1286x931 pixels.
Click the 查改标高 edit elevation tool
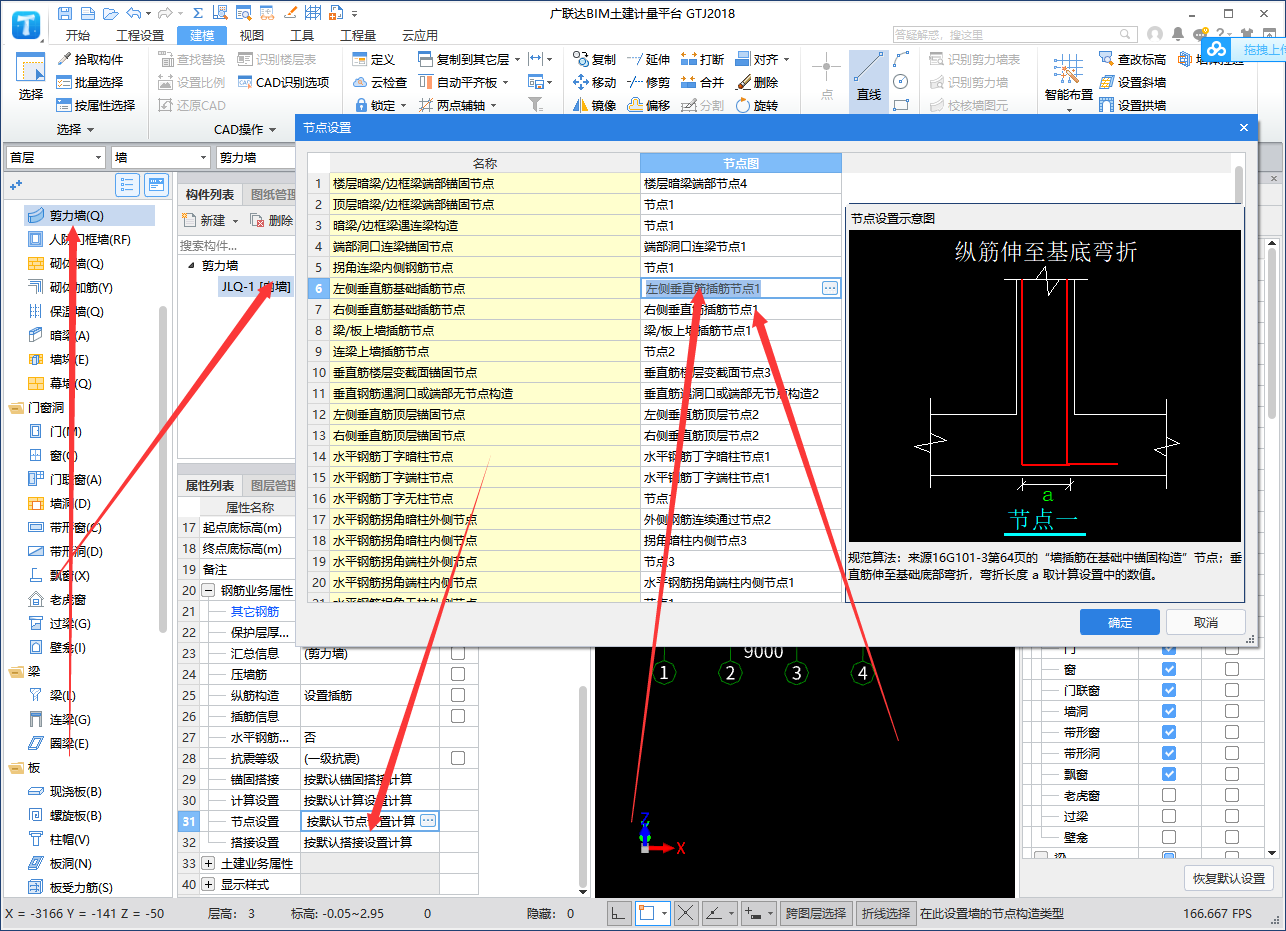click(x=1132, y=60)
